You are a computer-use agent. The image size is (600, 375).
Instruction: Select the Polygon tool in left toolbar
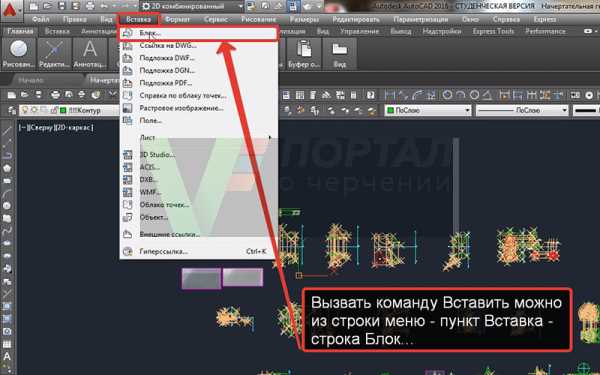pos(7,168)
